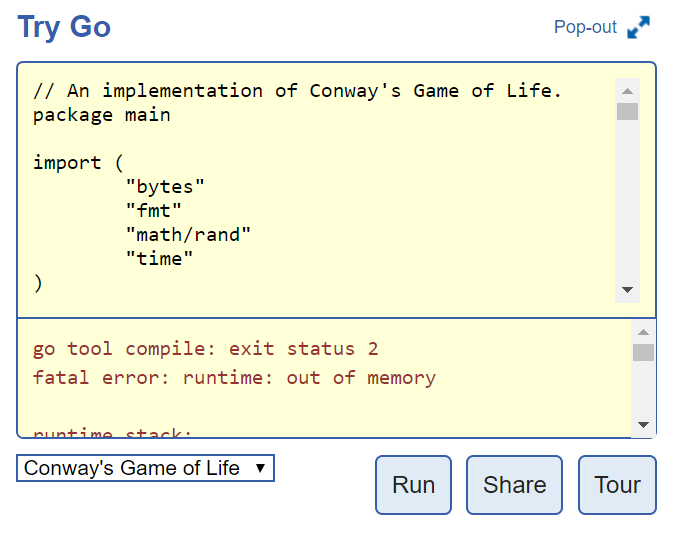Click the code editor scrollbar track below thumb
The width and height of the screenshot is (692, 533).
coord(628,199)
